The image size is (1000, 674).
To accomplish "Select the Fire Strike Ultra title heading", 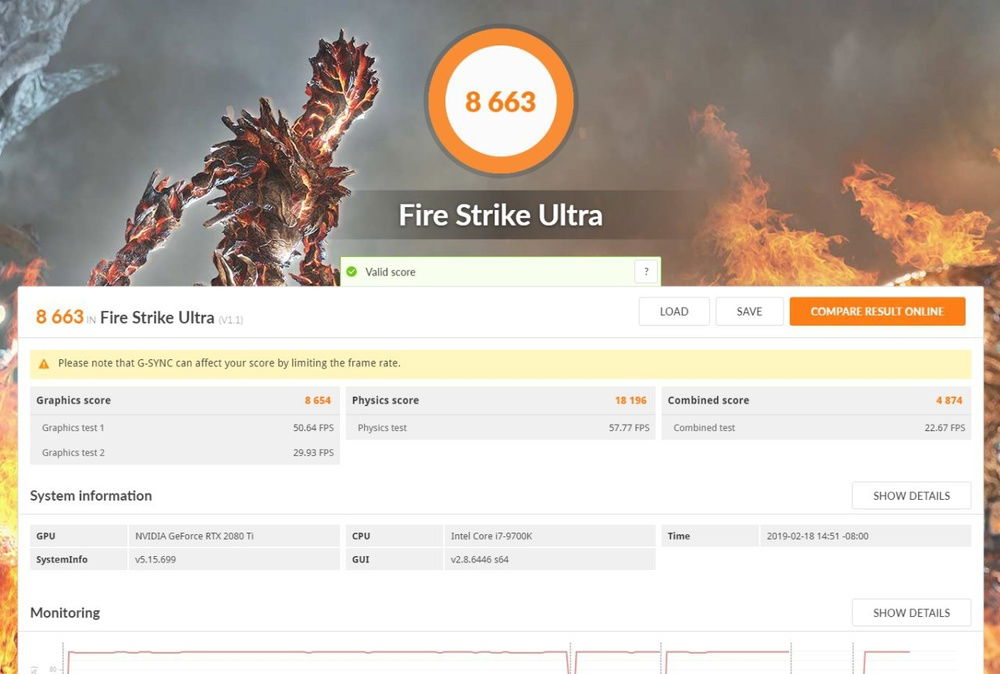I will (500, 214).
